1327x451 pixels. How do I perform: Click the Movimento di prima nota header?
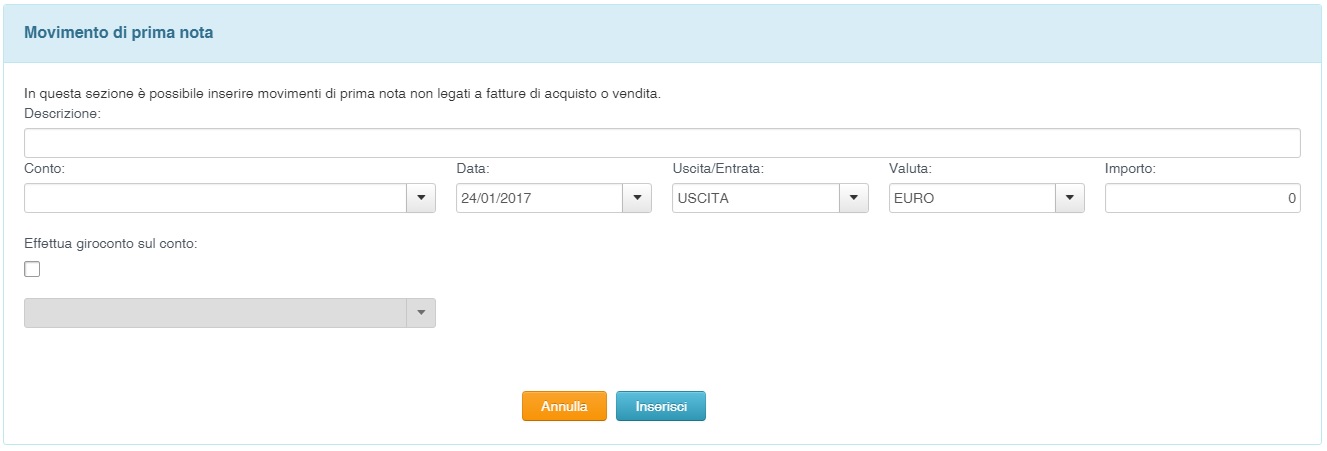118,33
